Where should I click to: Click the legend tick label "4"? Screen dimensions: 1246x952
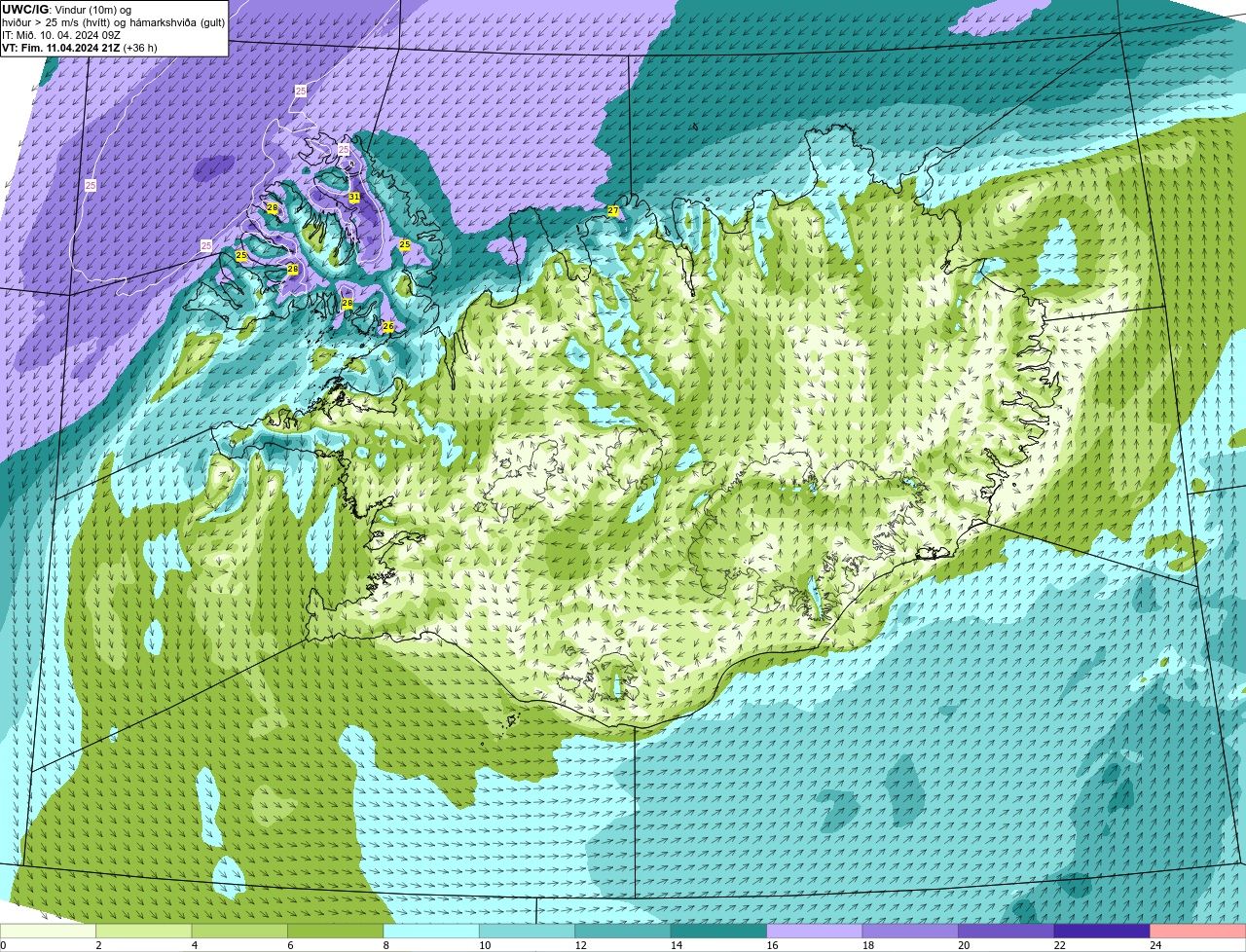194,945
